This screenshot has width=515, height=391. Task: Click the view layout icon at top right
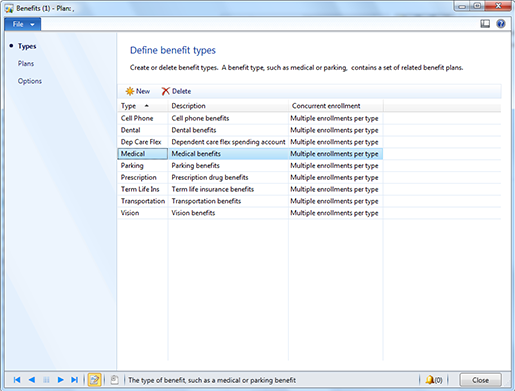click(x=485, y=24)
